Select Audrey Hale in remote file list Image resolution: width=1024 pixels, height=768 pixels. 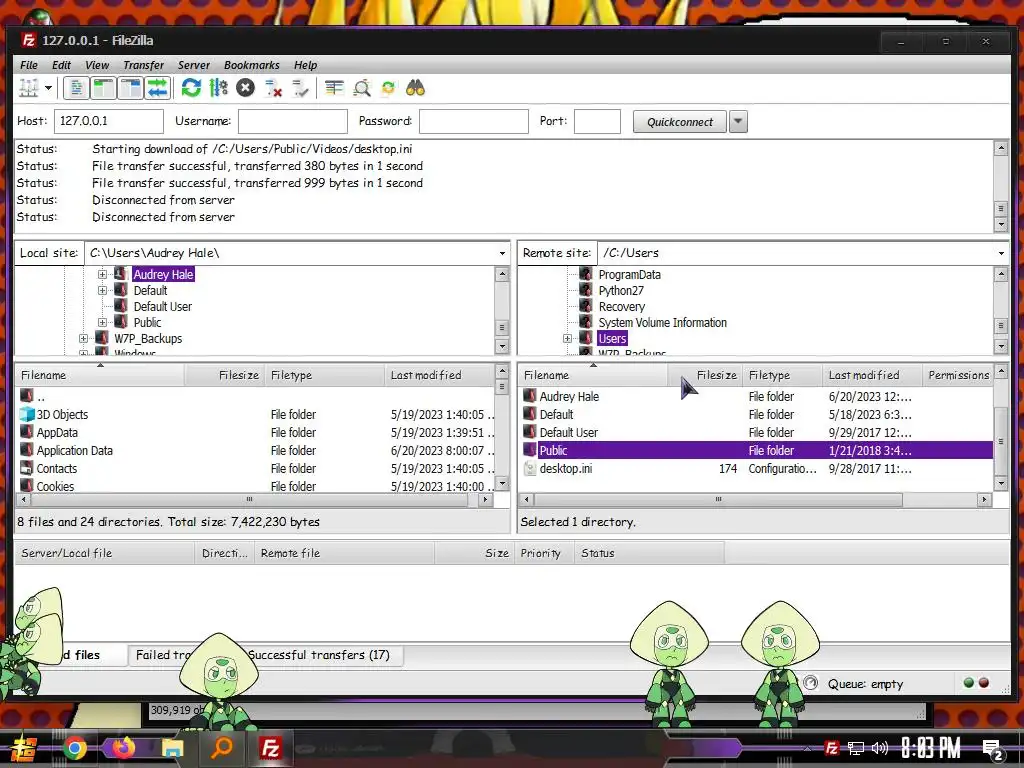tap(569, 396)
